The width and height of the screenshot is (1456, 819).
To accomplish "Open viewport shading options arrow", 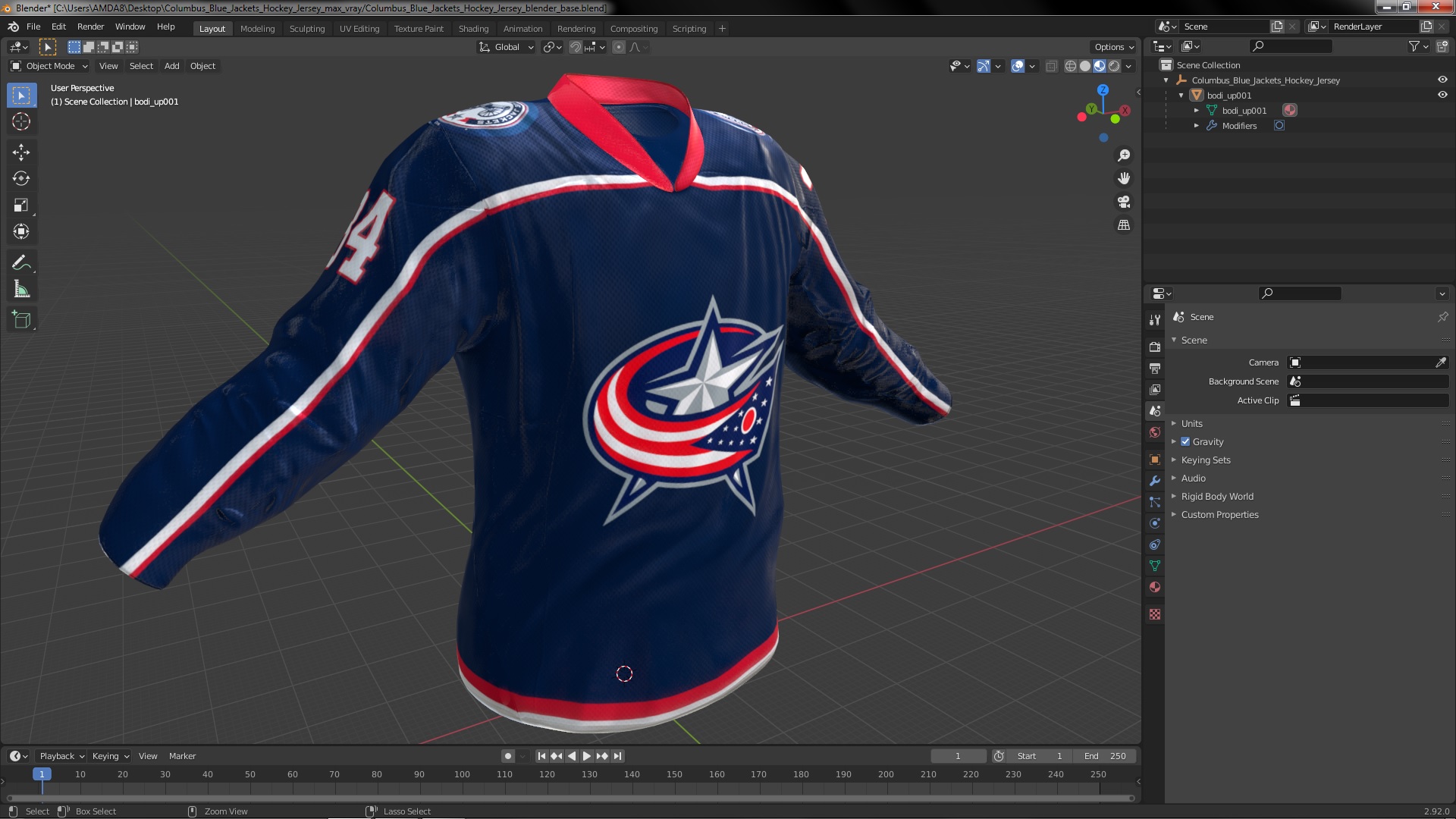I will [1128, 66].
